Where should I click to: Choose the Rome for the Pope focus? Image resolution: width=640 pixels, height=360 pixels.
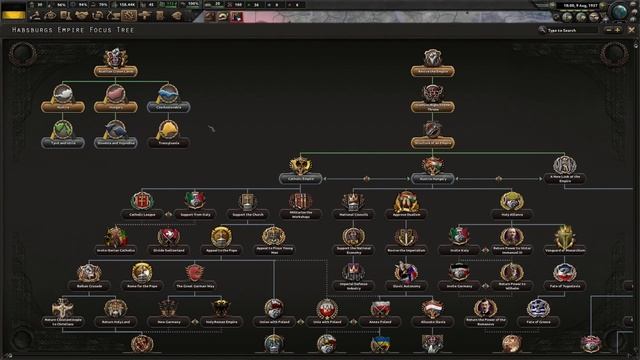pyautogui.click(x=142, y=278)
